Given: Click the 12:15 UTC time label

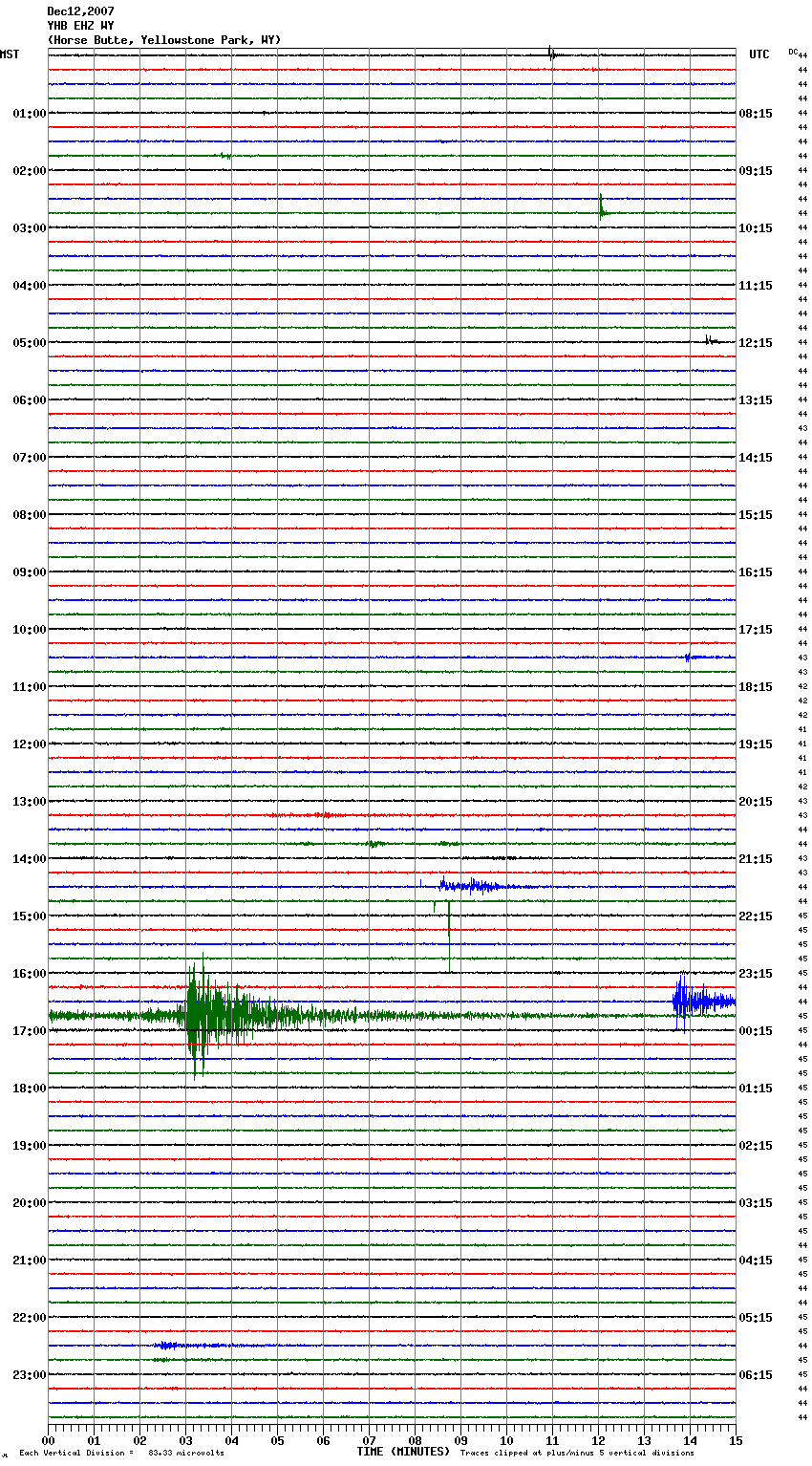Looking at the screenshot, I should [756, 343].
